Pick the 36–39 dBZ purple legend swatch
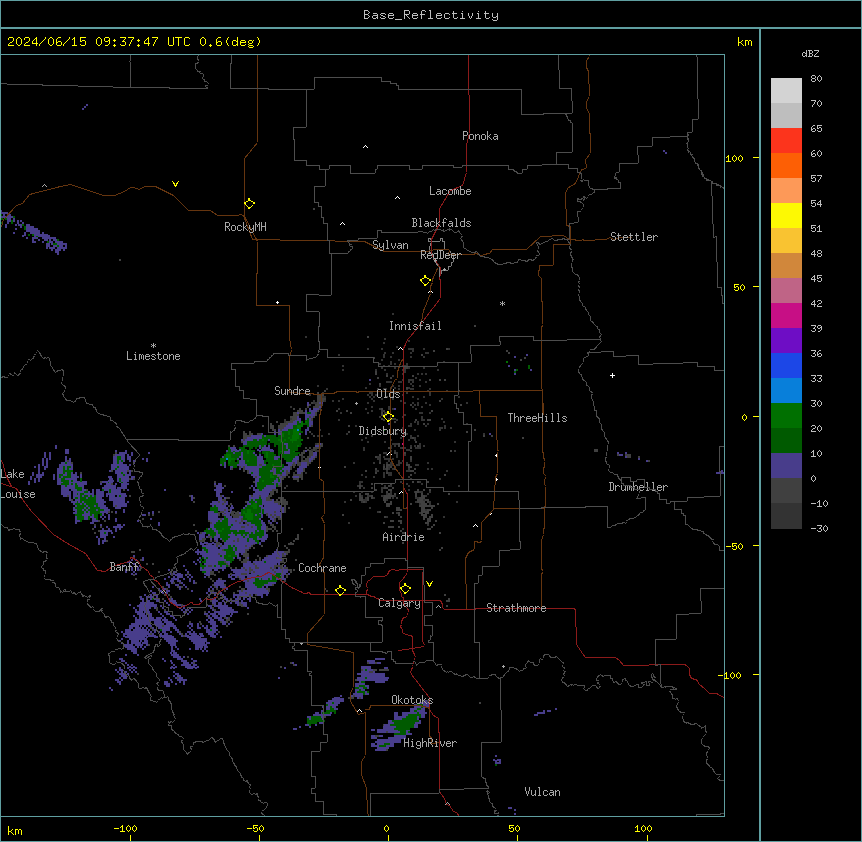This screenshot has height=842, width=862. [x=786, y=340]
